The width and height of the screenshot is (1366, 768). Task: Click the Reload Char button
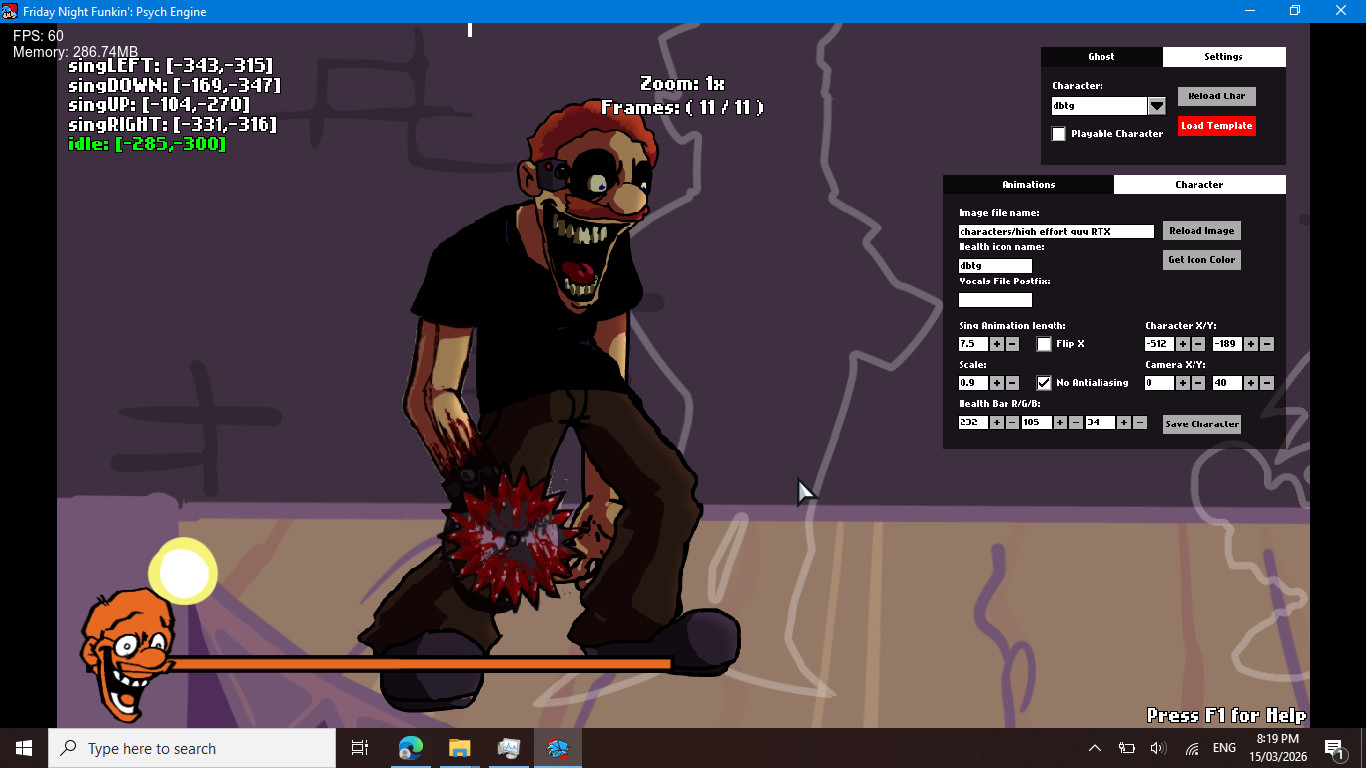pos(1217,96)
